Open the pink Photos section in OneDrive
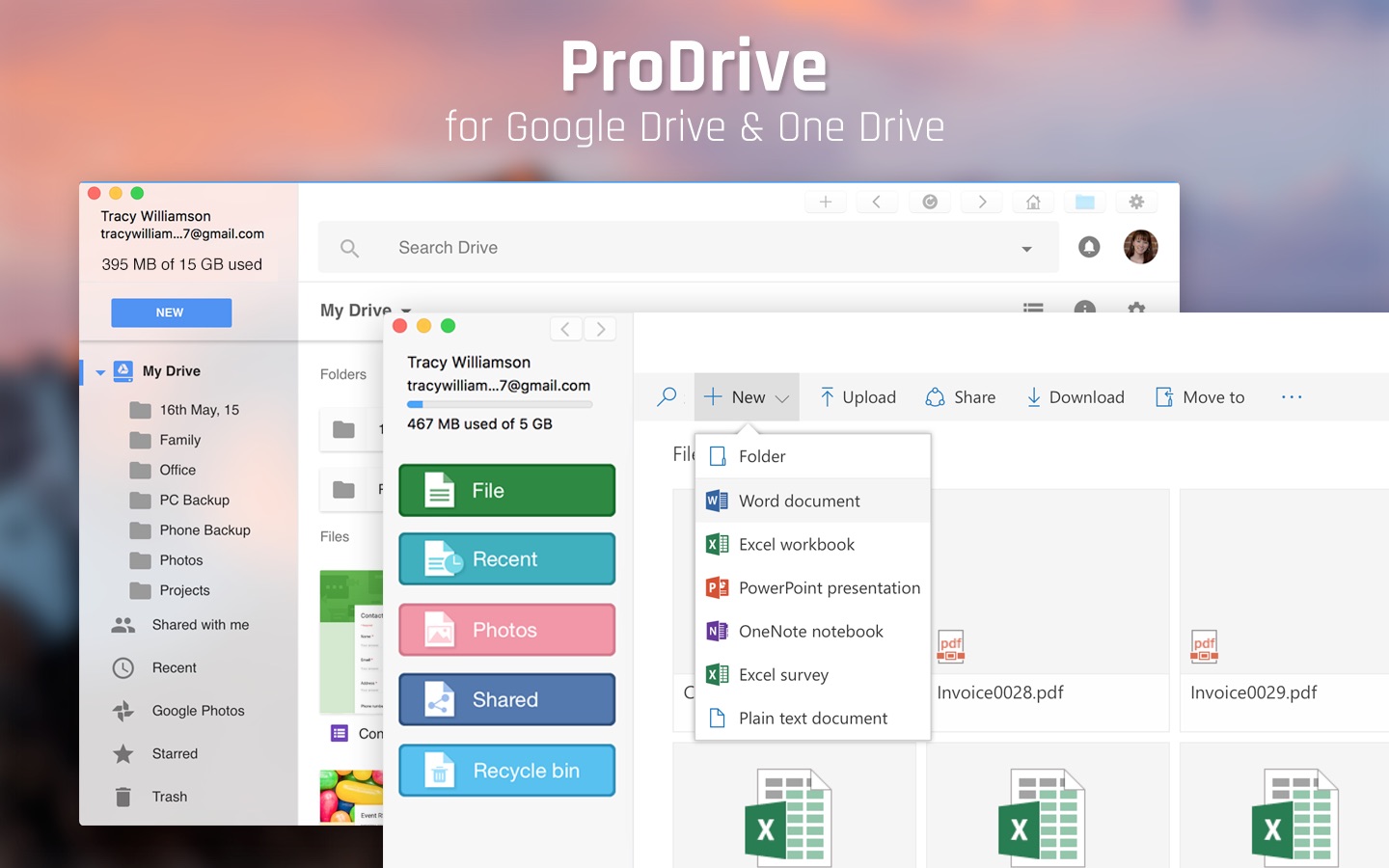1389x868 pixels. (x=507, y=630)
